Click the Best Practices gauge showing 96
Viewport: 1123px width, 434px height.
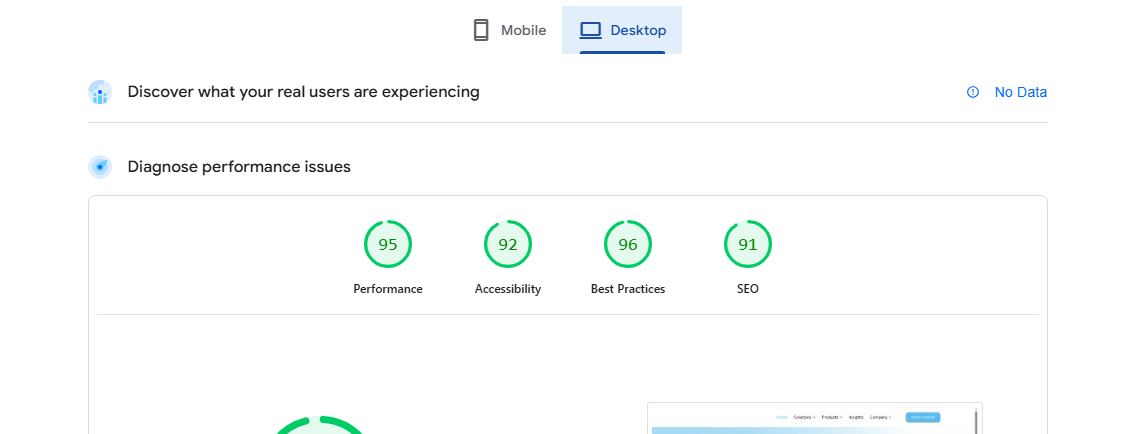(628, 244)
